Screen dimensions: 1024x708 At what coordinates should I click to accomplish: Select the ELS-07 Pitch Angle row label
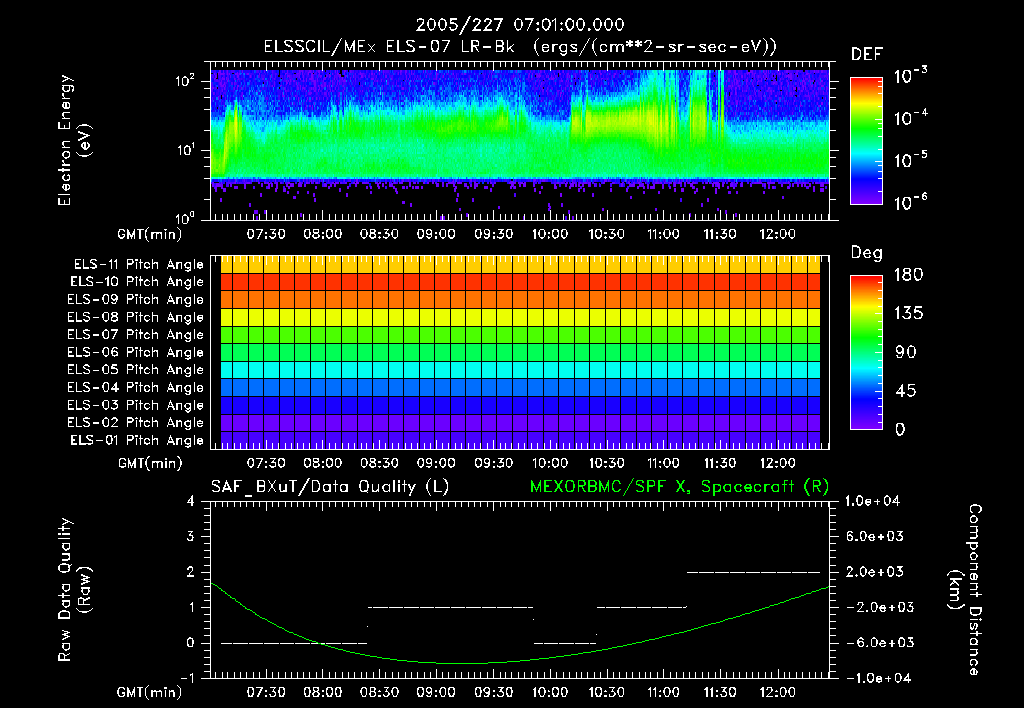[x=135, y=334]
